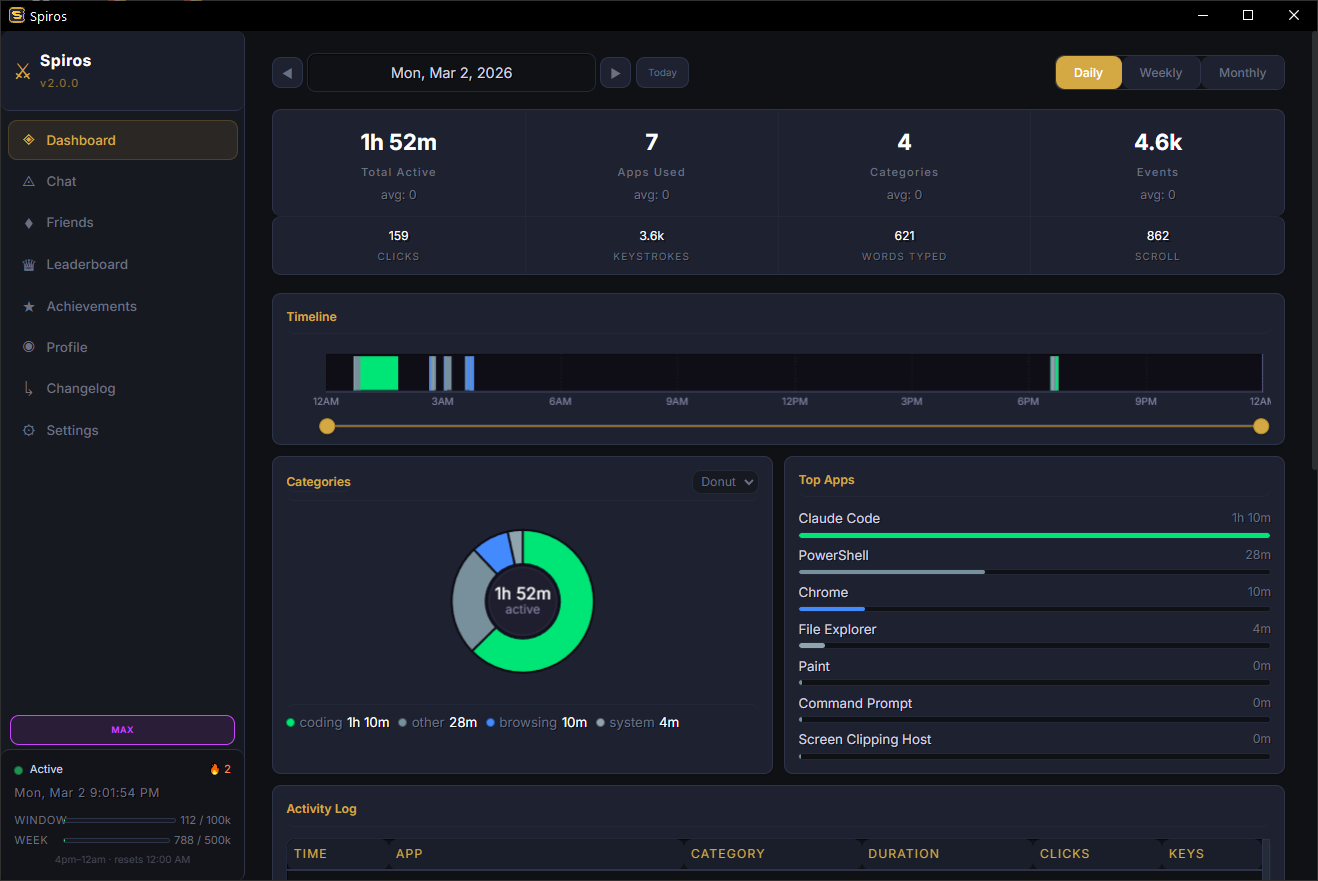Screen dimensions: 1318x881
Task: Click the Changelog arrow icon
Action: pyautogui.click(x=28, y=388)
